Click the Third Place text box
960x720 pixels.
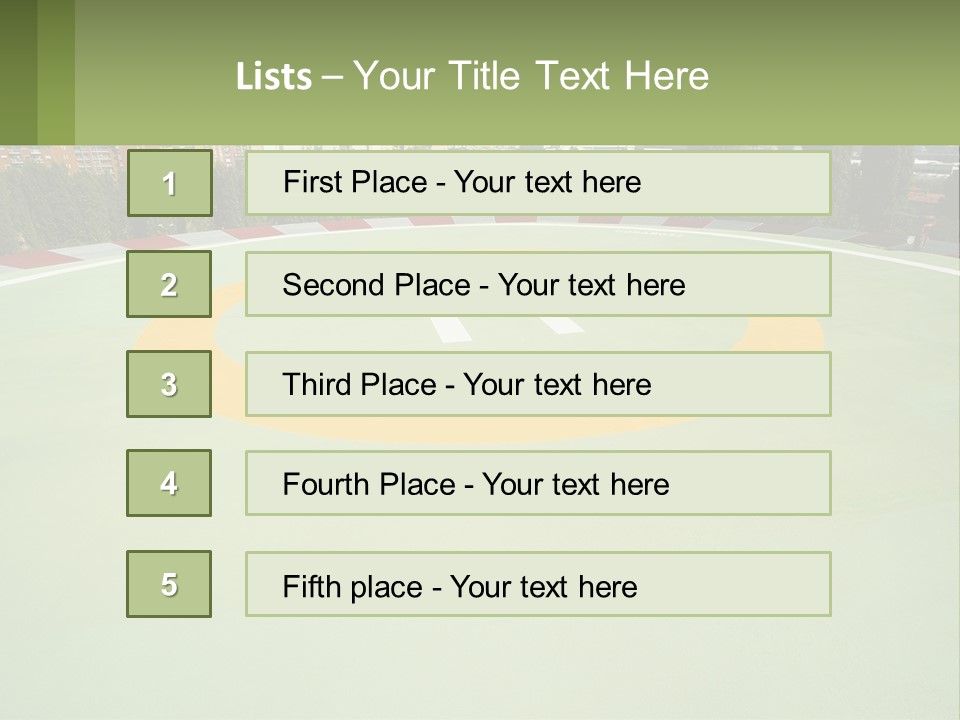(538, 384)
